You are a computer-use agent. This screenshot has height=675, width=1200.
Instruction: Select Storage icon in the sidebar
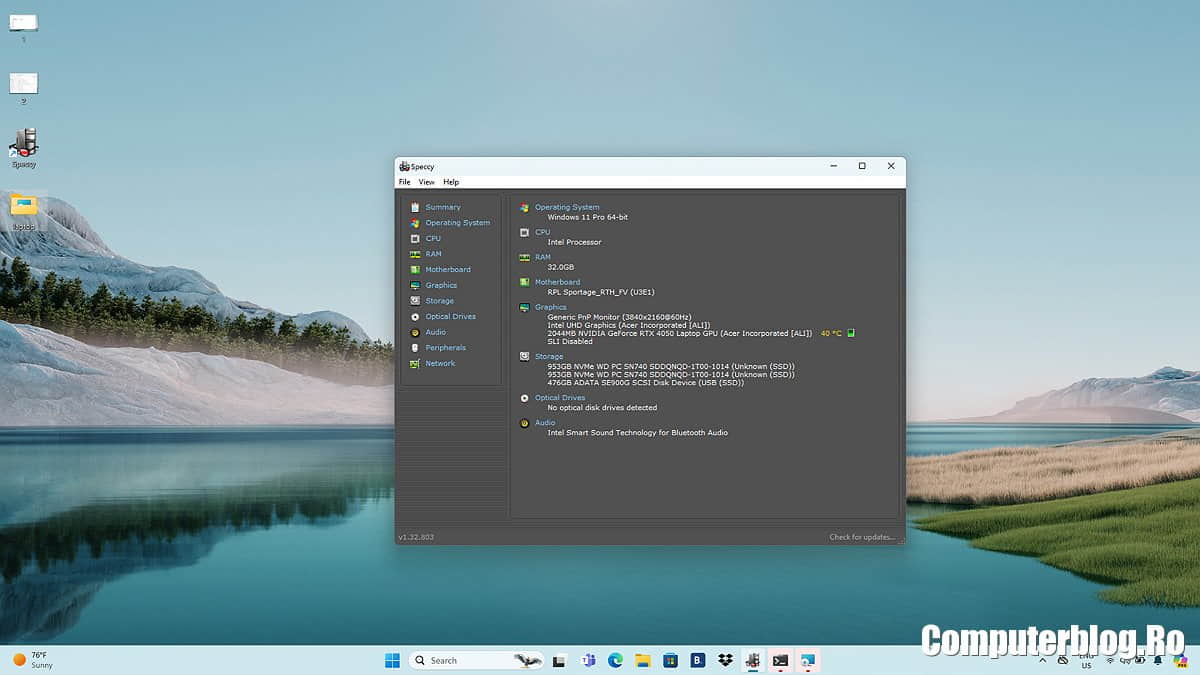tap(415, 301)
